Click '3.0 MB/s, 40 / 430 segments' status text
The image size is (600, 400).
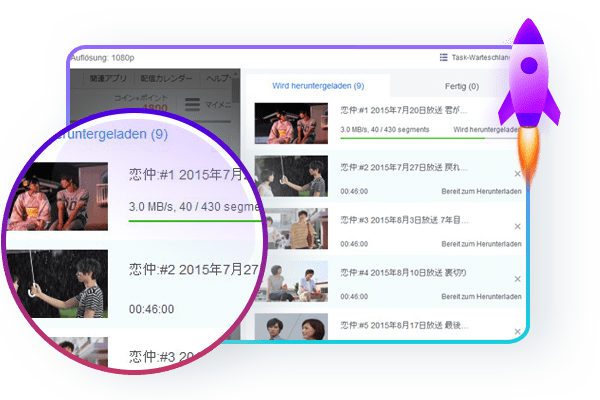[385, 129]
